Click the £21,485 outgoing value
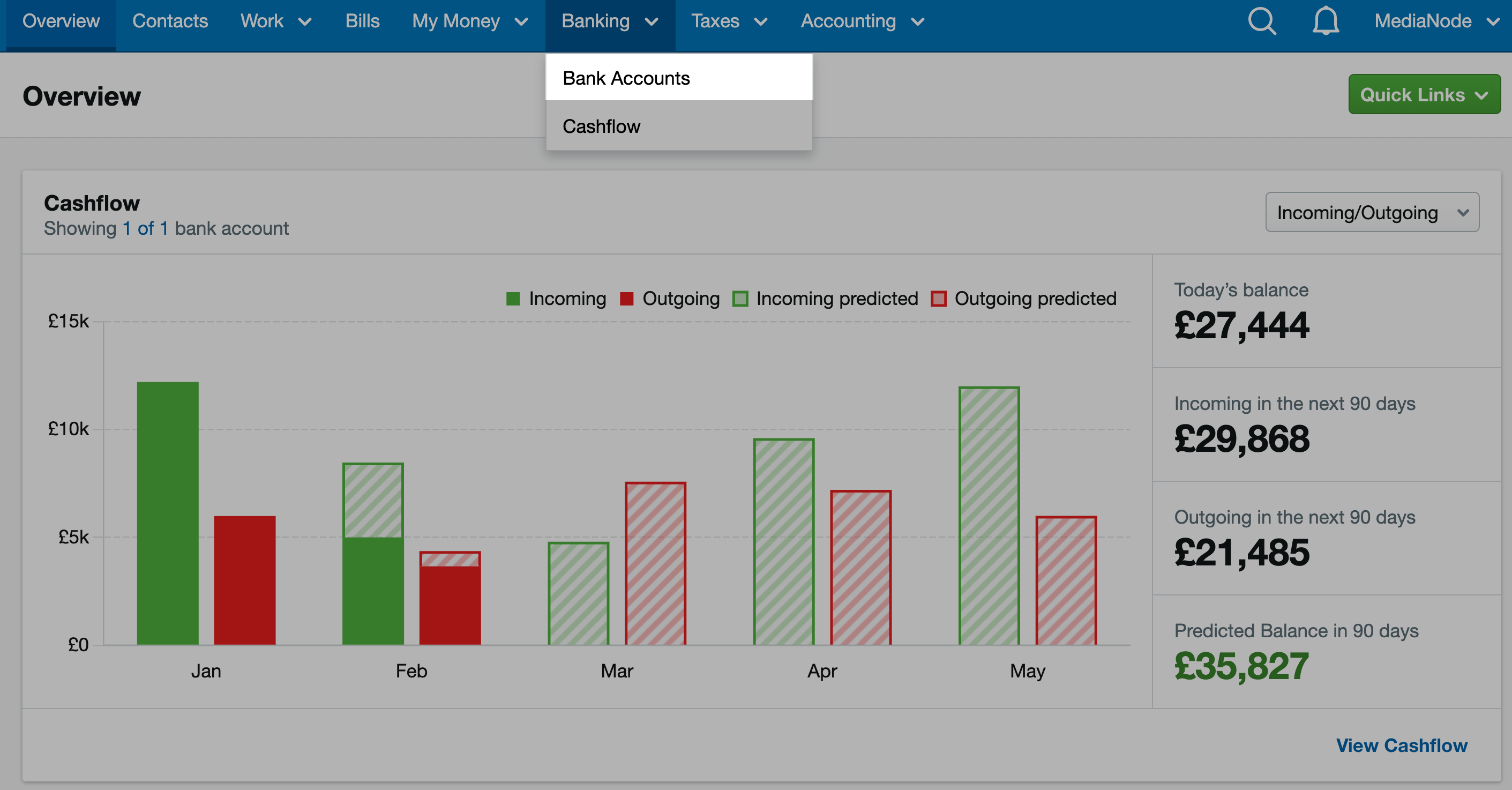This screenshot has height=790, width=1512. click(x=1241, y=553)
